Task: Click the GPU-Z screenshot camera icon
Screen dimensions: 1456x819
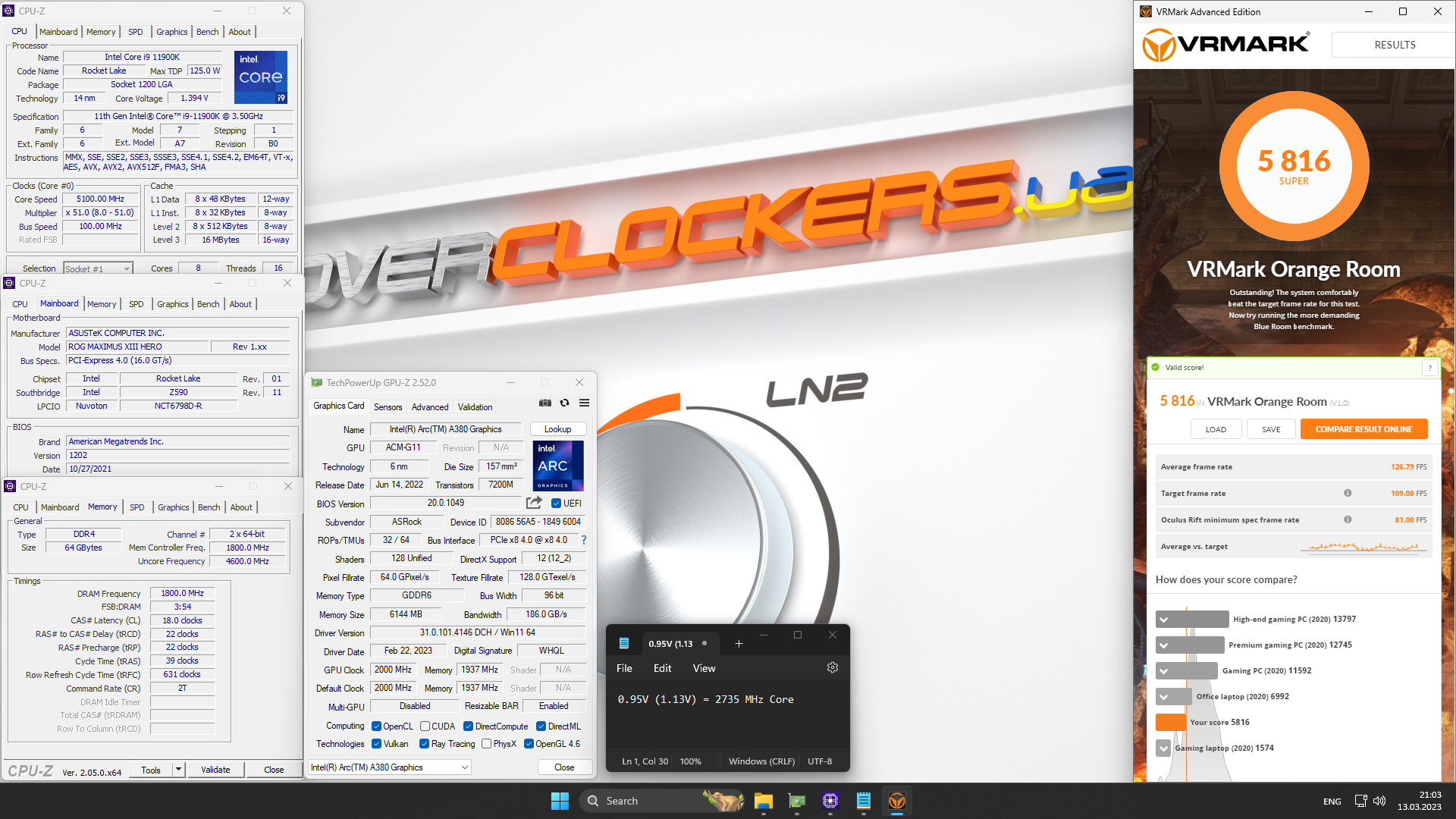Action: pos(545,403)
